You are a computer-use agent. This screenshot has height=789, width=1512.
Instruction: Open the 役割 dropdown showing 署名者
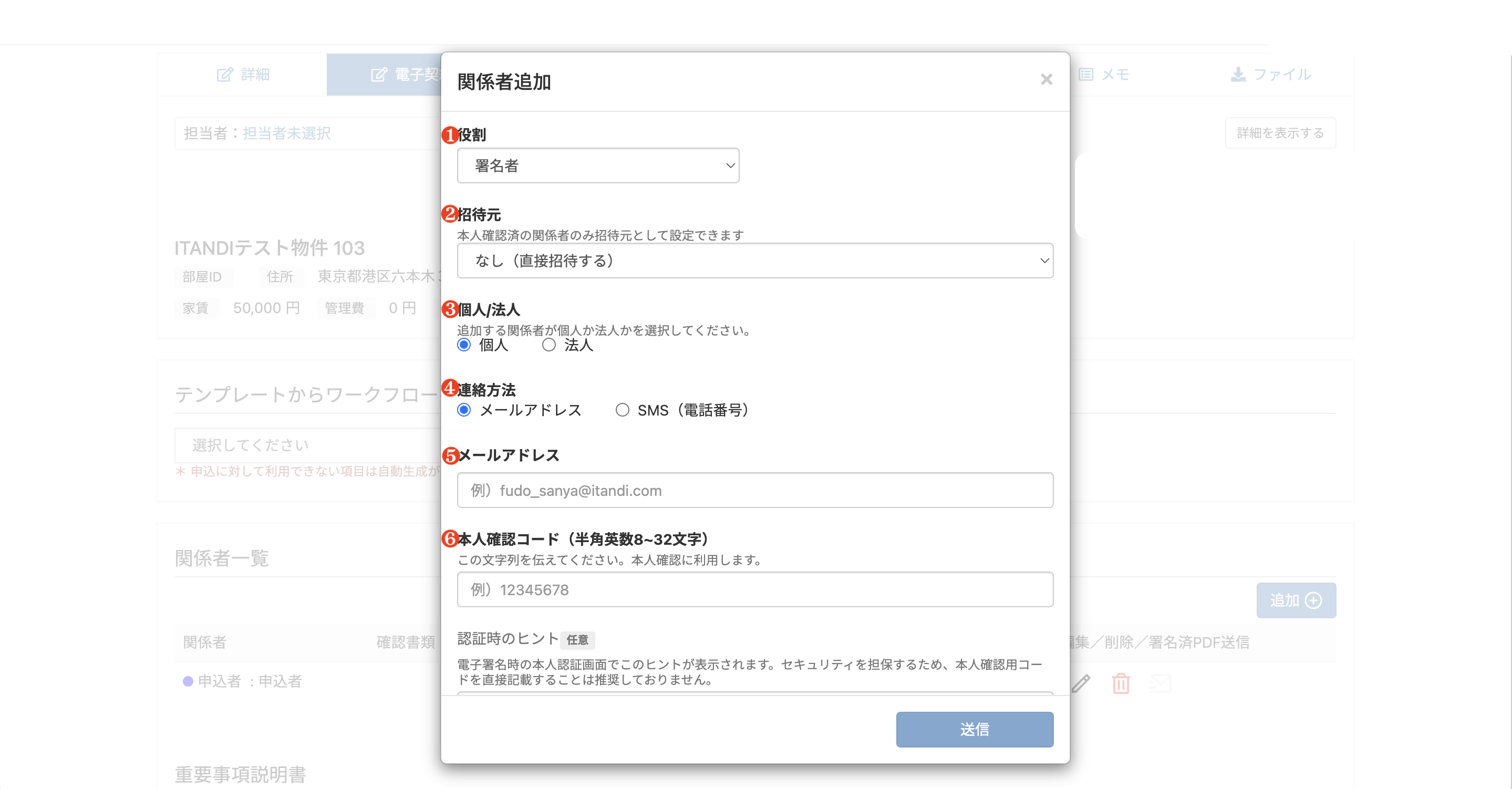(597, 165)
